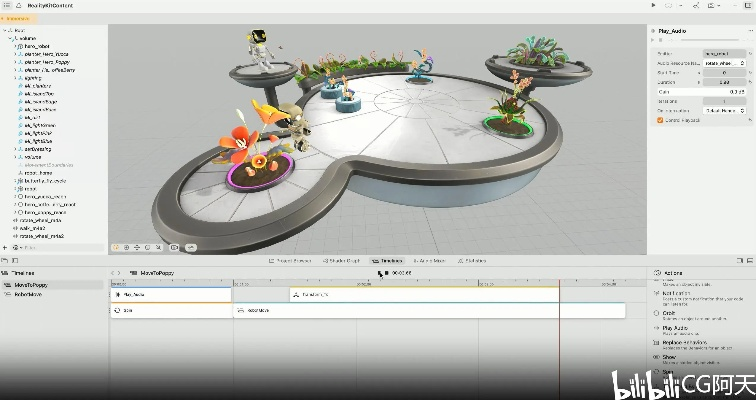The height and width of the screenshot is (400, 756).
Task: Switch to the Shader Graph tab
Action: tap(341, 261)
